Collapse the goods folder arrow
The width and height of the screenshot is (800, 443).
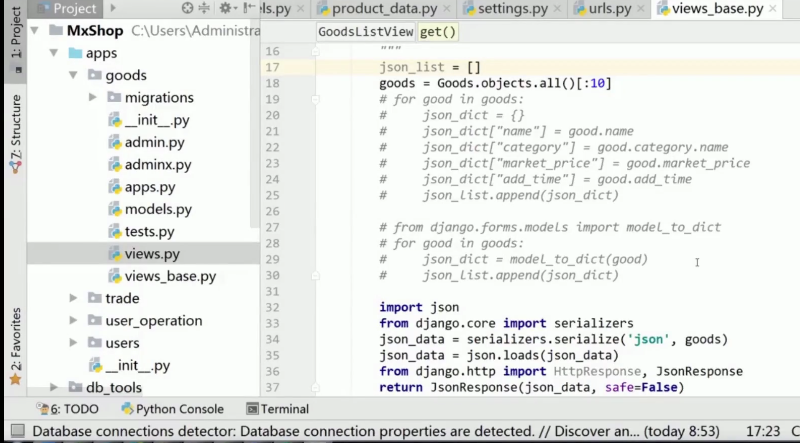click(x=73, y=75)
